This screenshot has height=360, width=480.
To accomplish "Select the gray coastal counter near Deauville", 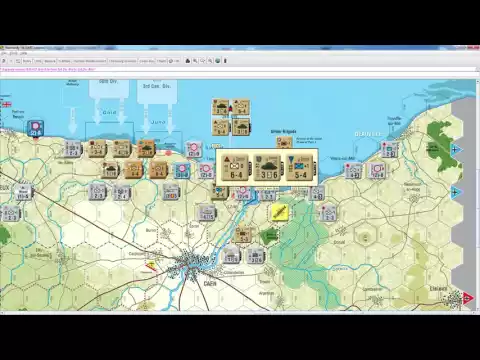I will 390,150.
